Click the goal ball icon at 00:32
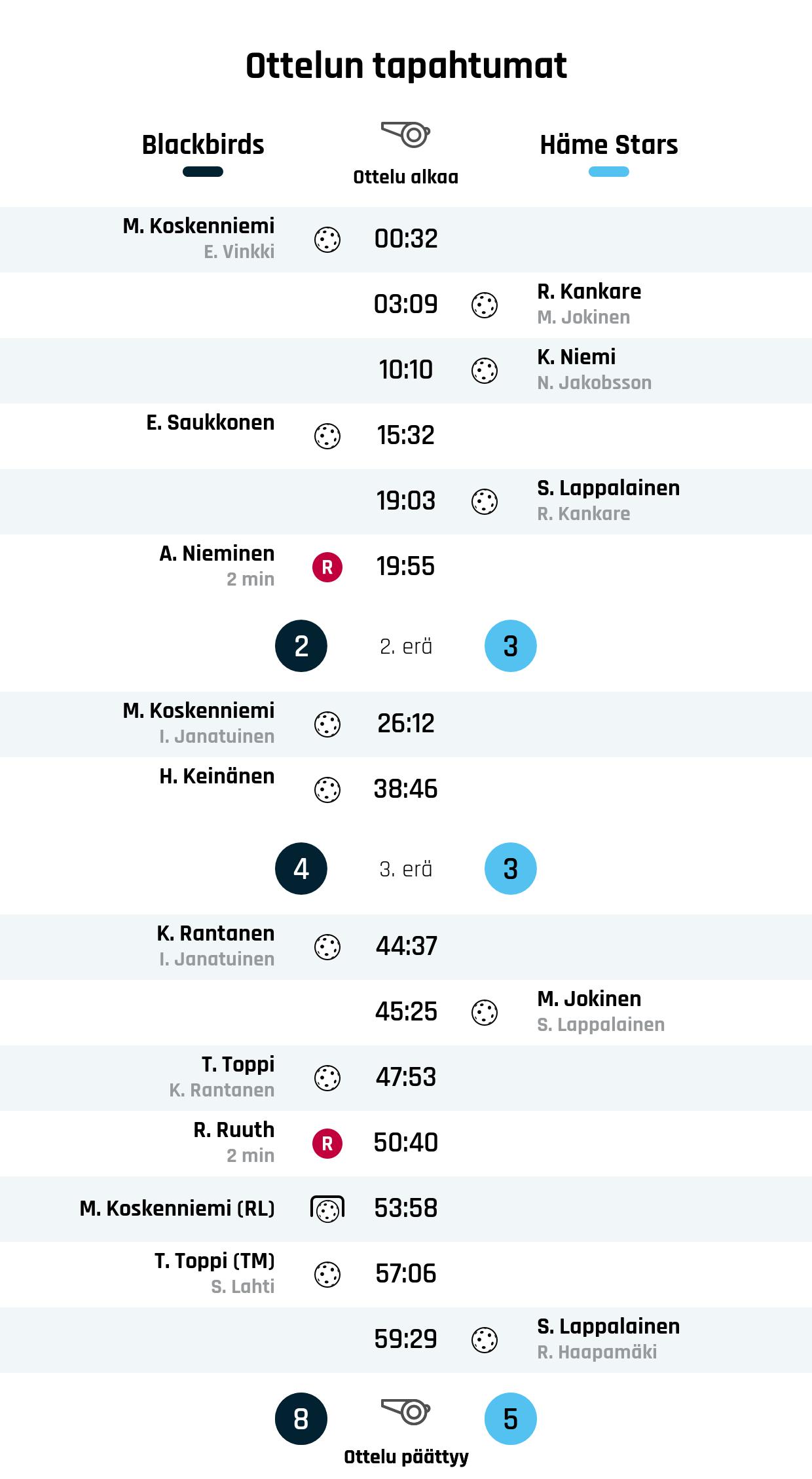Screen dimensions: 812x1479 (327, 240)
